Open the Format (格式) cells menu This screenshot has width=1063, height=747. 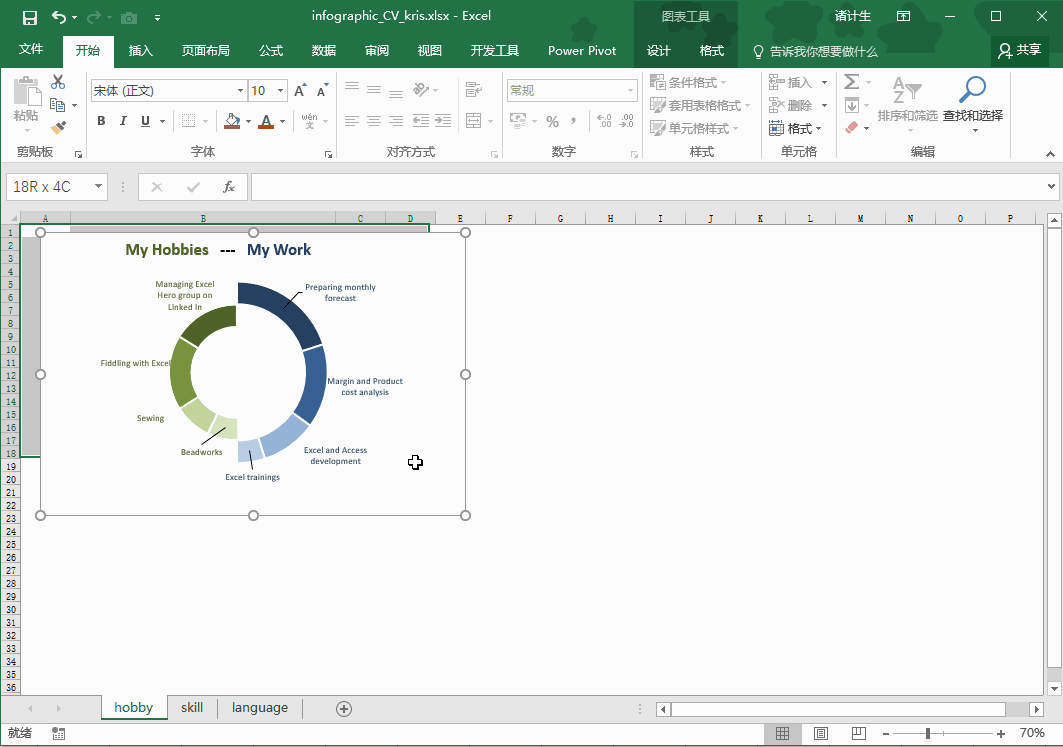(795, 128)
